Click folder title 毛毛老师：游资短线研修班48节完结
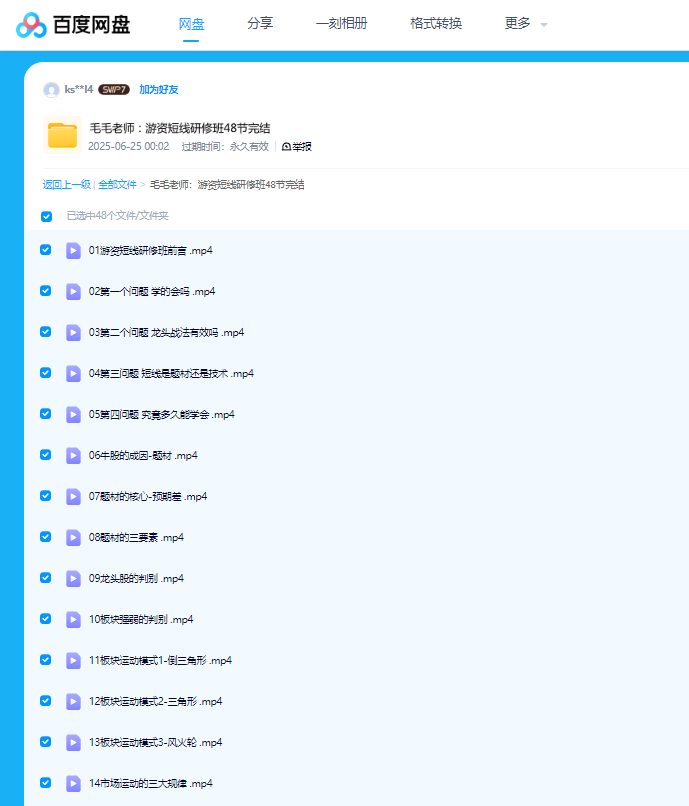689x806 pixels. [180, 127]
